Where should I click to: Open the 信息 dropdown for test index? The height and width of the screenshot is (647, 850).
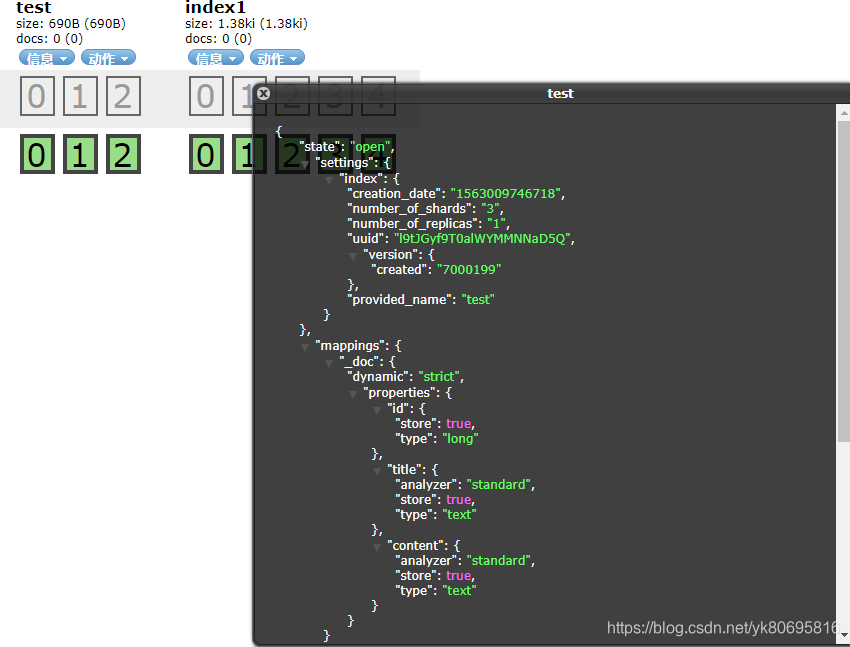[x=47, y=57]
